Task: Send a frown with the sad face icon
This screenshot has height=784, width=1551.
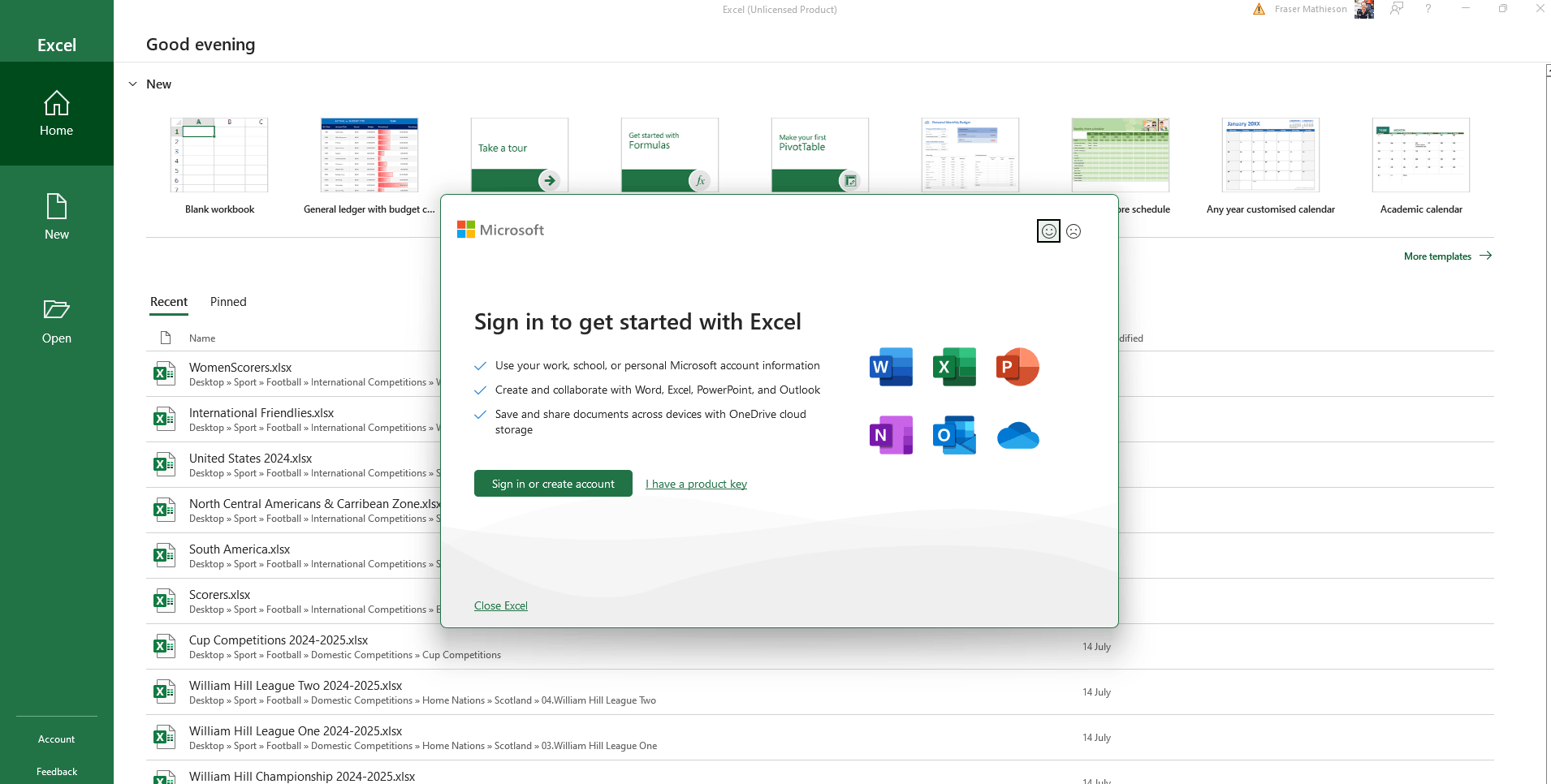Action: (x=1074, y=231)
